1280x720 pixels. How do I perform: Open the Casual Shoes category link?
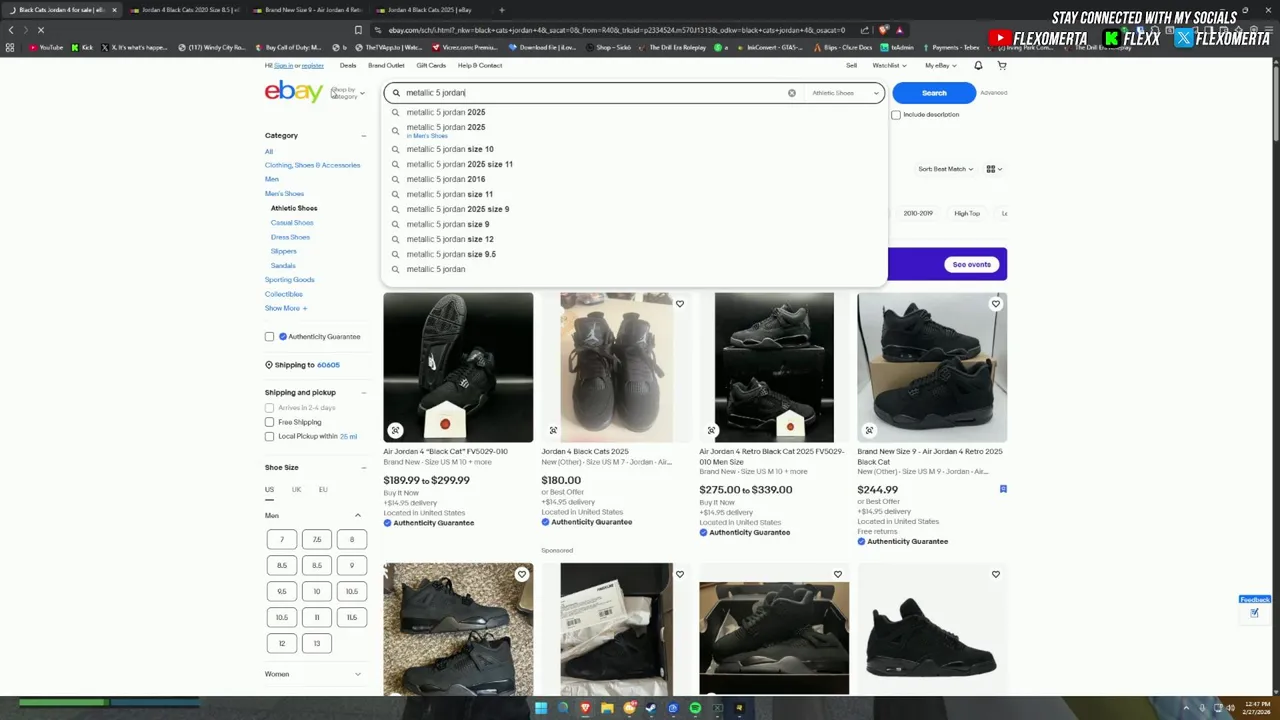click(292, 223)
